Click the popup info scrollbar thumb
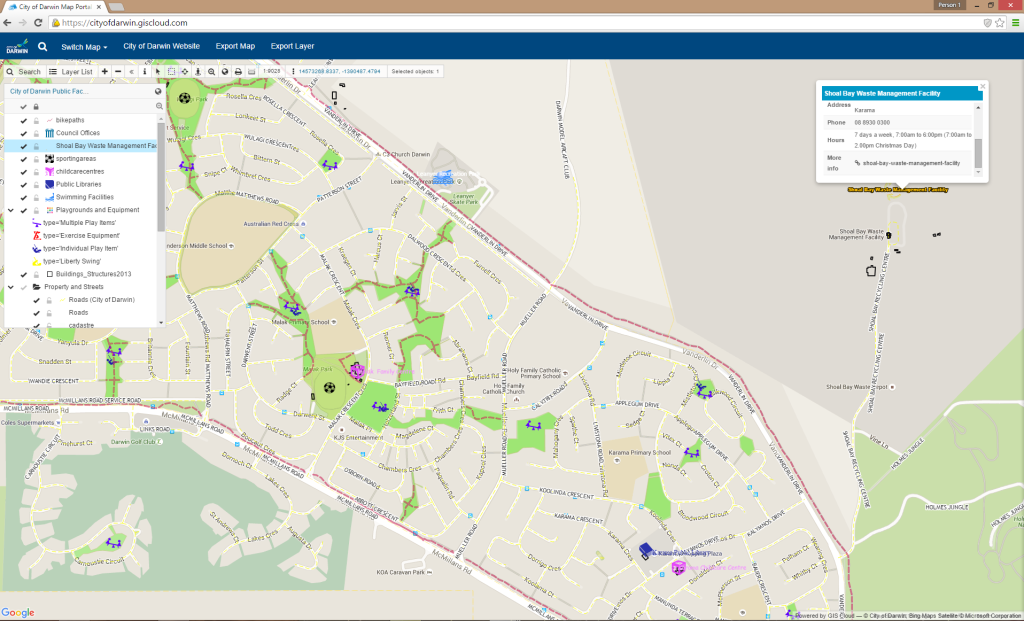 point(978,152)
